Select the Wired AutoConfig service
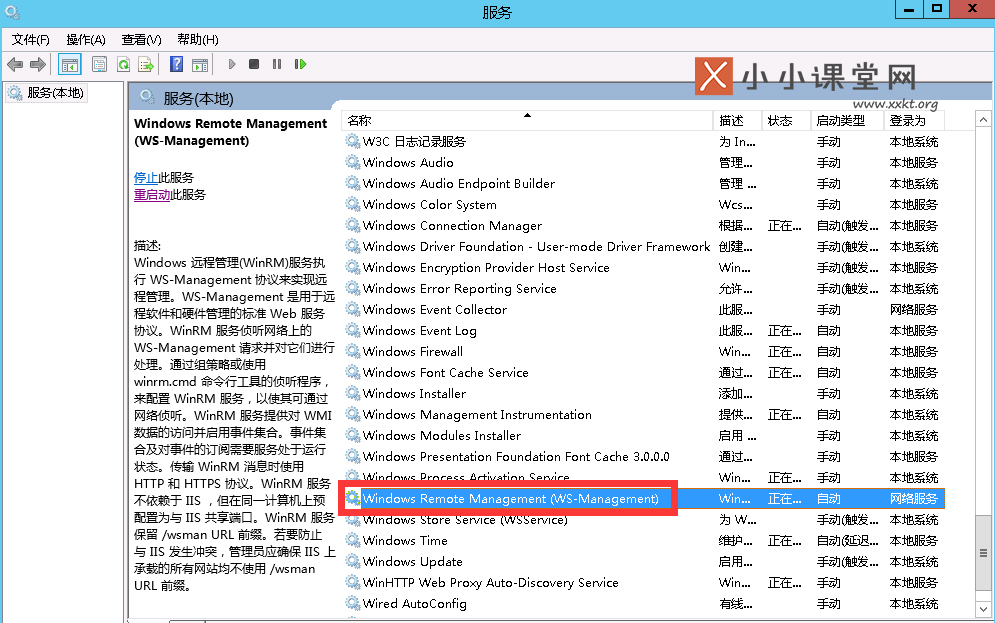 (x=643, y=603)
